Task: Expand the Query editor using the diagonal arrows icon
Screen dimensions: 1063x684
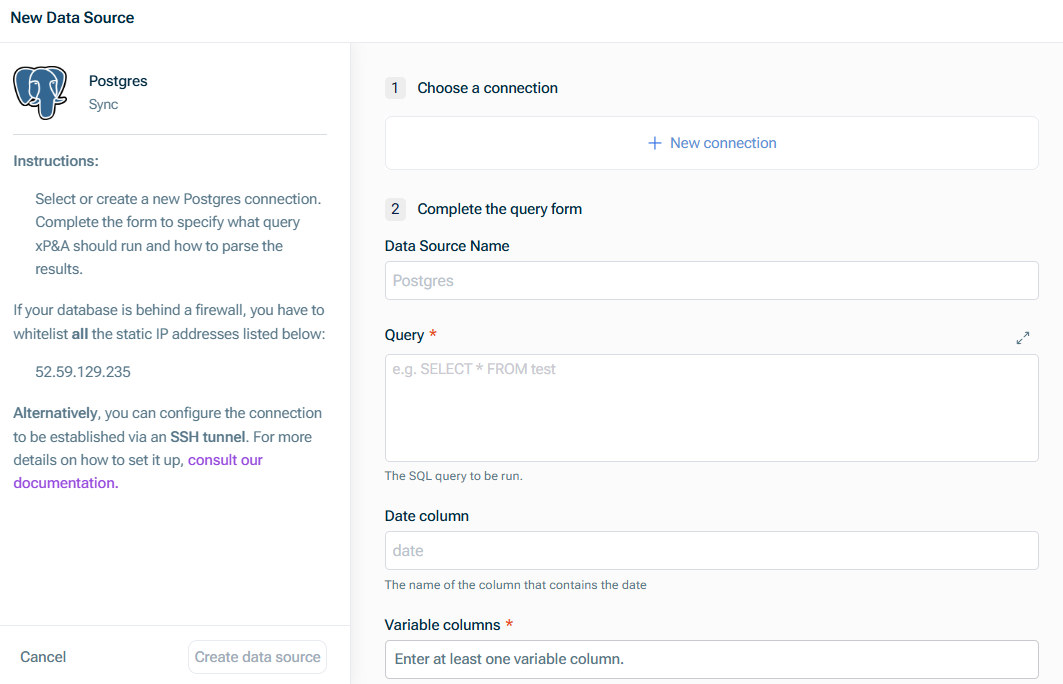Action: click(x=1023, y=338)
